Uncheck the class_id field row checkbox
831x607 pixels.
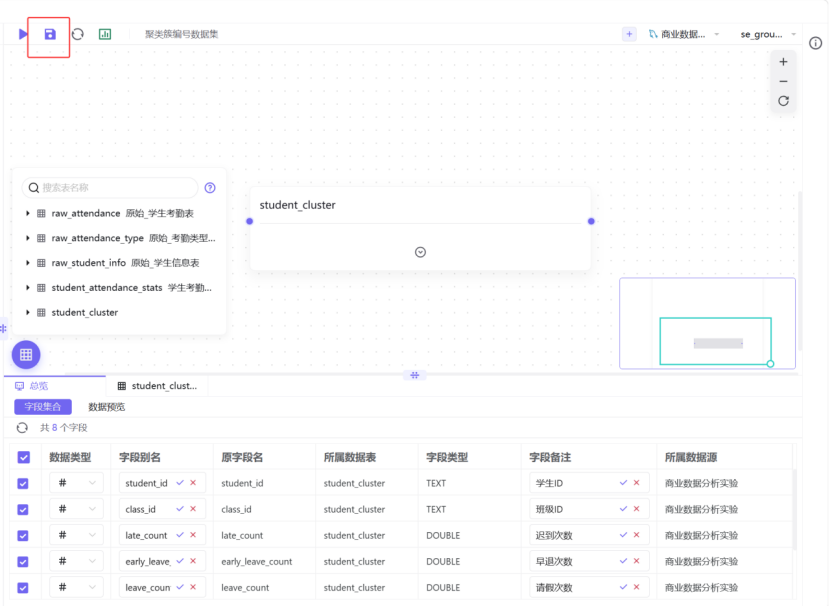[23, 509]
